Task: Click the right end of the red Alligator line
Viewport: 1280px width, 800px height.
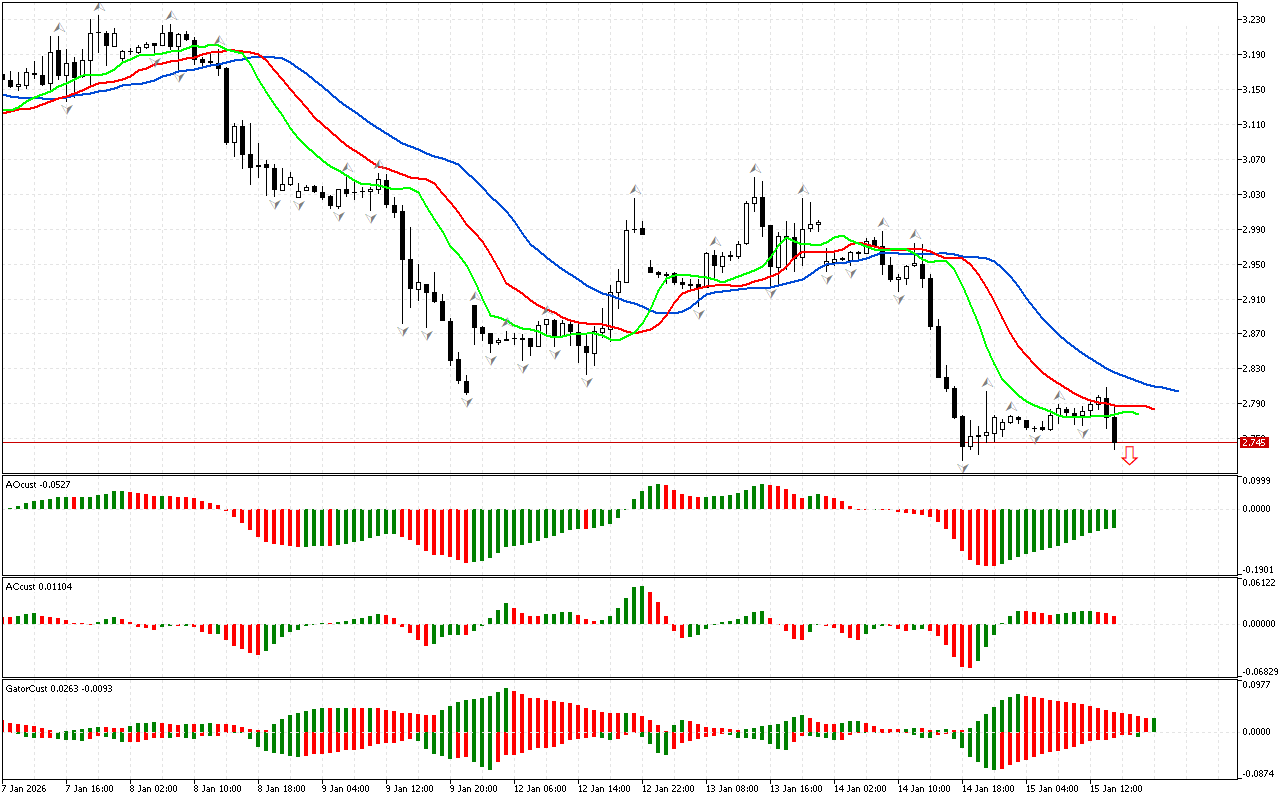Action: click(x=1152, y=408)
